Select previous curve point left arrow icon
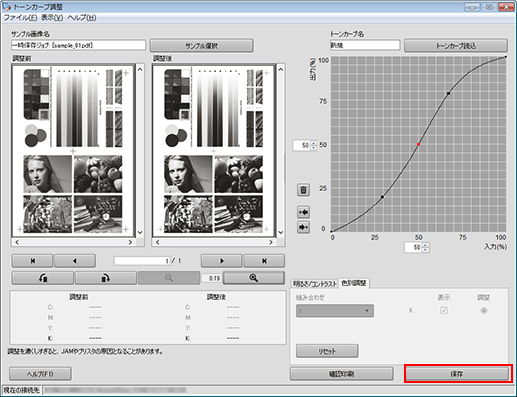 303,212
